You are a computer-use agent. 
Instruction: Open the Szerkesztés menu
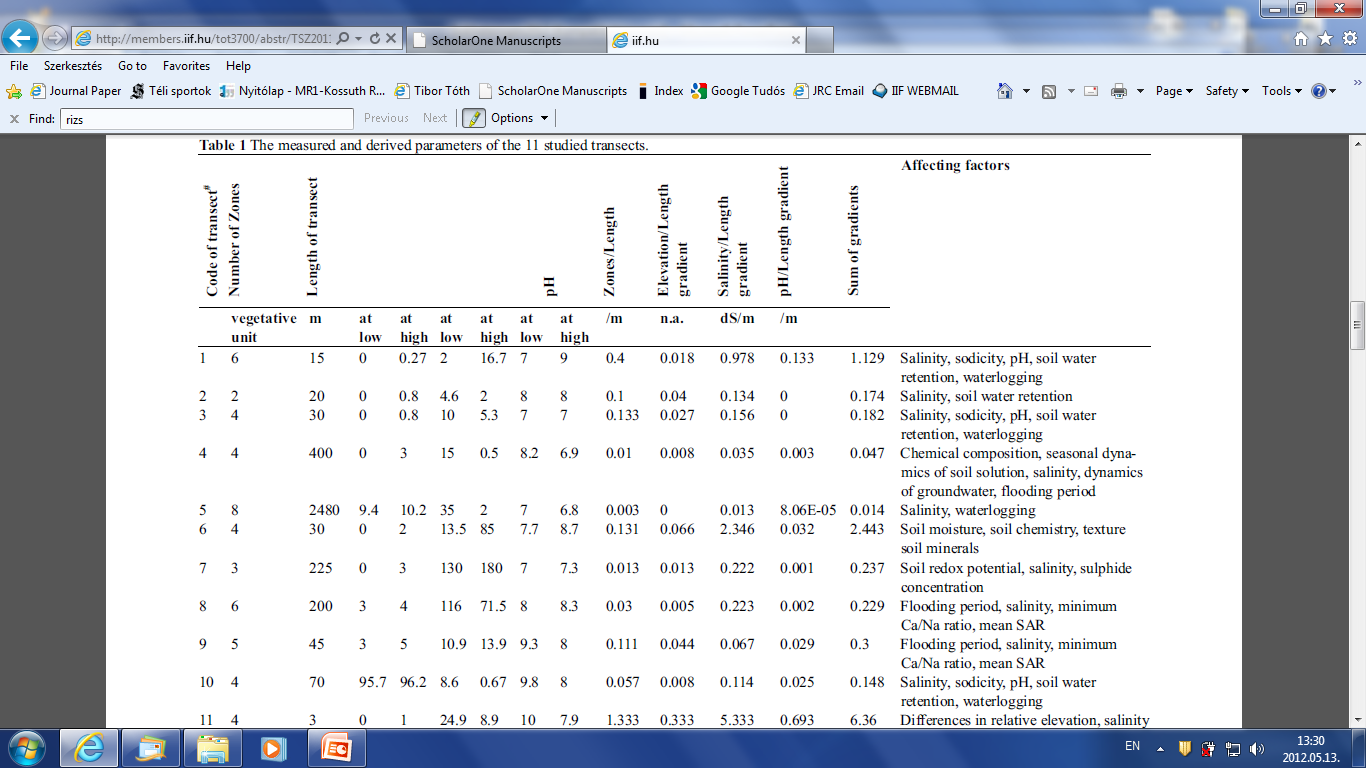tap(73, 66)
